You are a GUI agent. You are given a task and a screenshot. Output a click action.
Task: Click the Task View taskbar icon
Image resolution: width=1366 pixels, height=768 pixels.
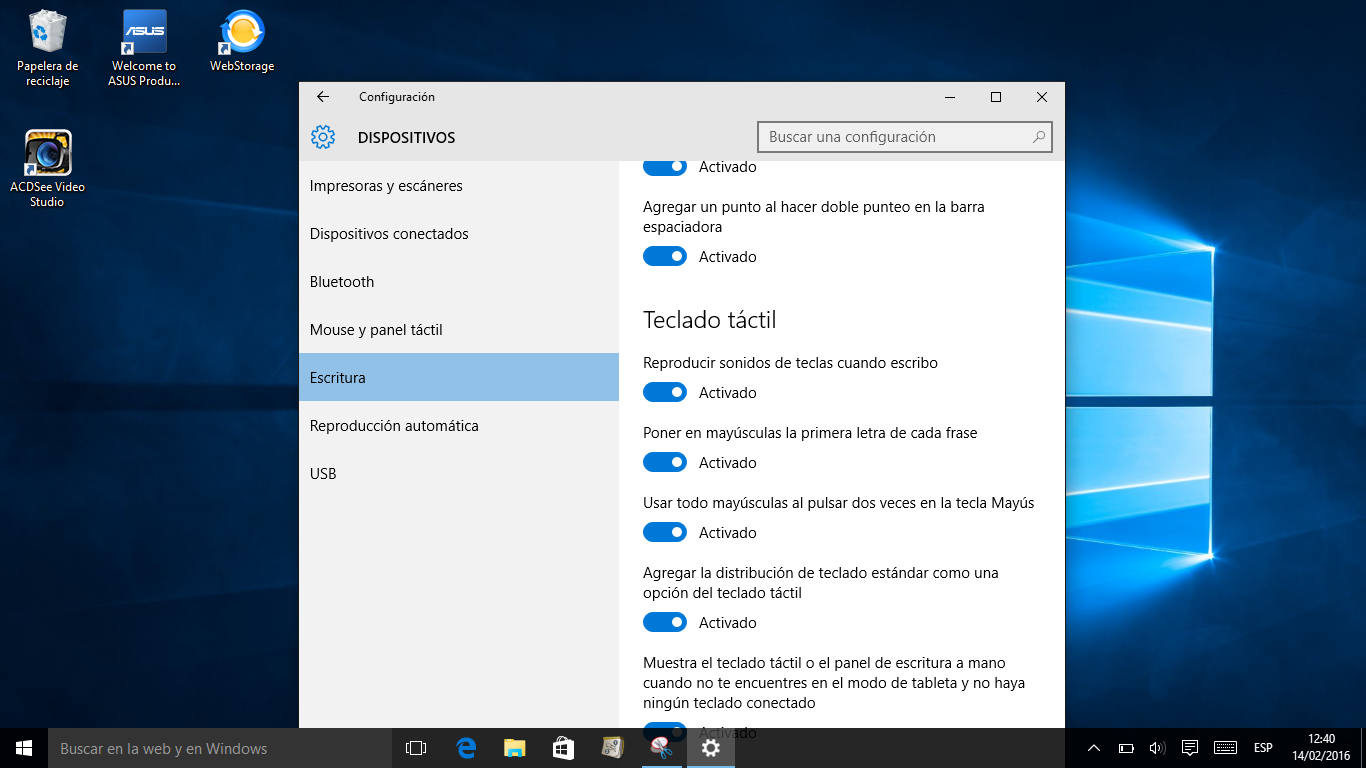pos(416,748)
